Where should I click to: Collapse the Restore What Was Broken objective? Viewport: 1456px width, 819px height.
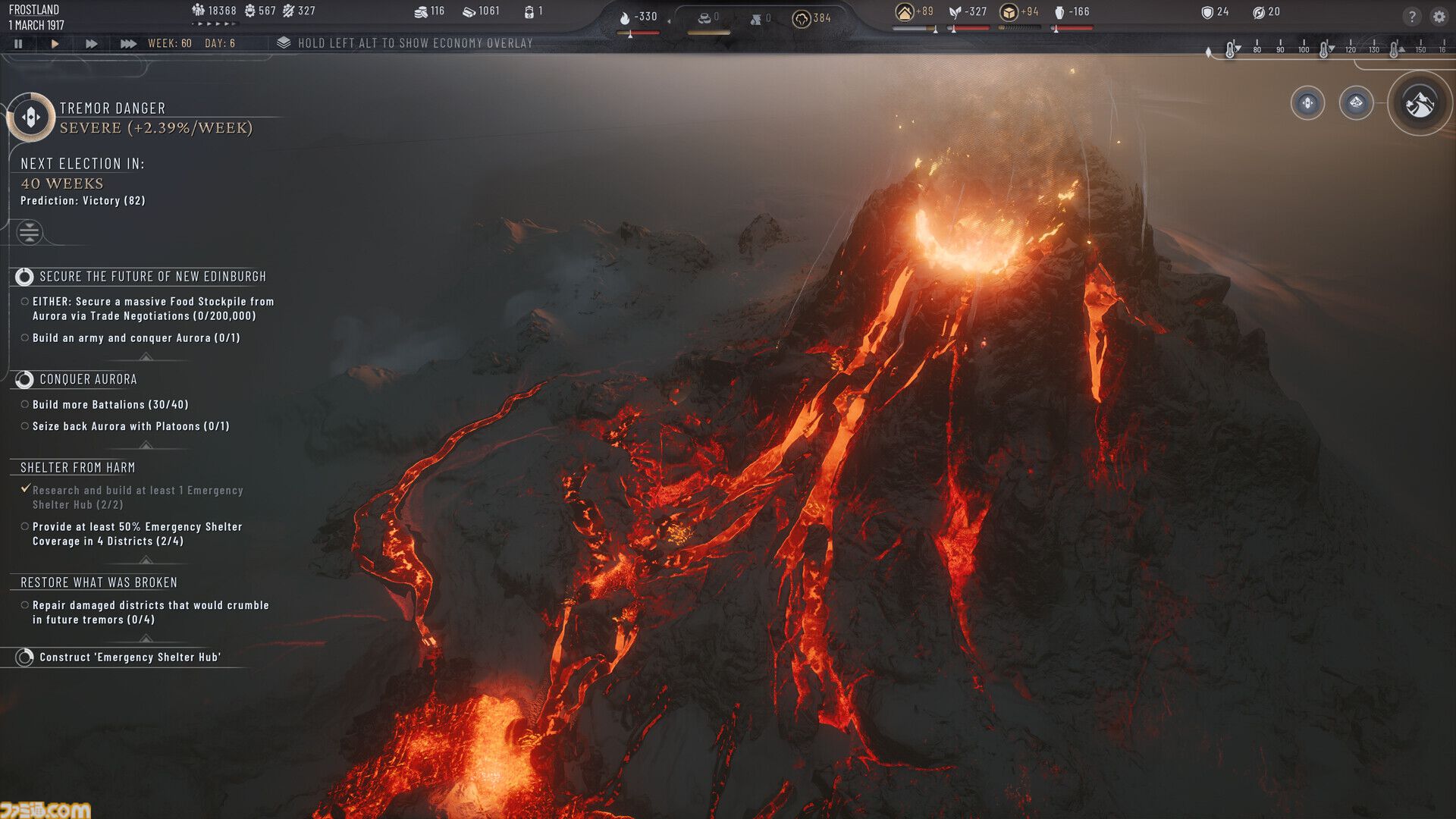click(x=146, y=639)
